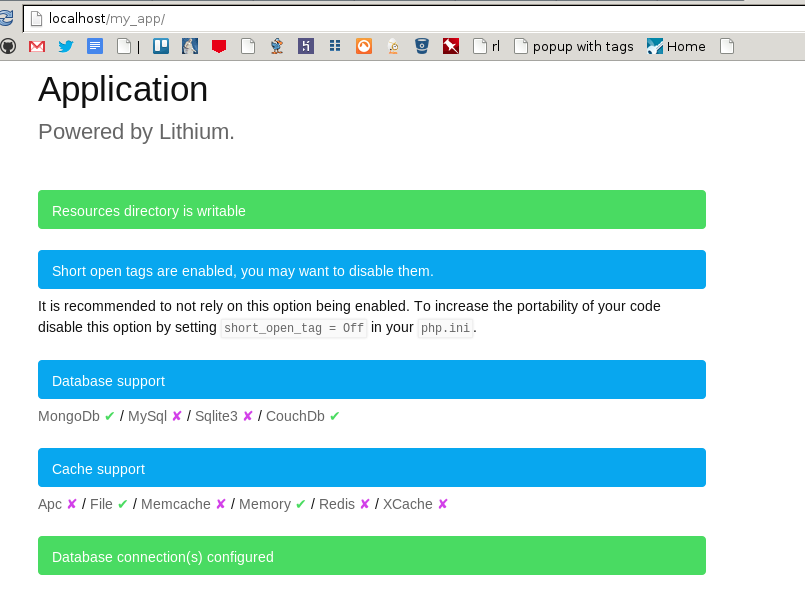
Task: Open the Twitter bookmark
Action: point(66,46)
